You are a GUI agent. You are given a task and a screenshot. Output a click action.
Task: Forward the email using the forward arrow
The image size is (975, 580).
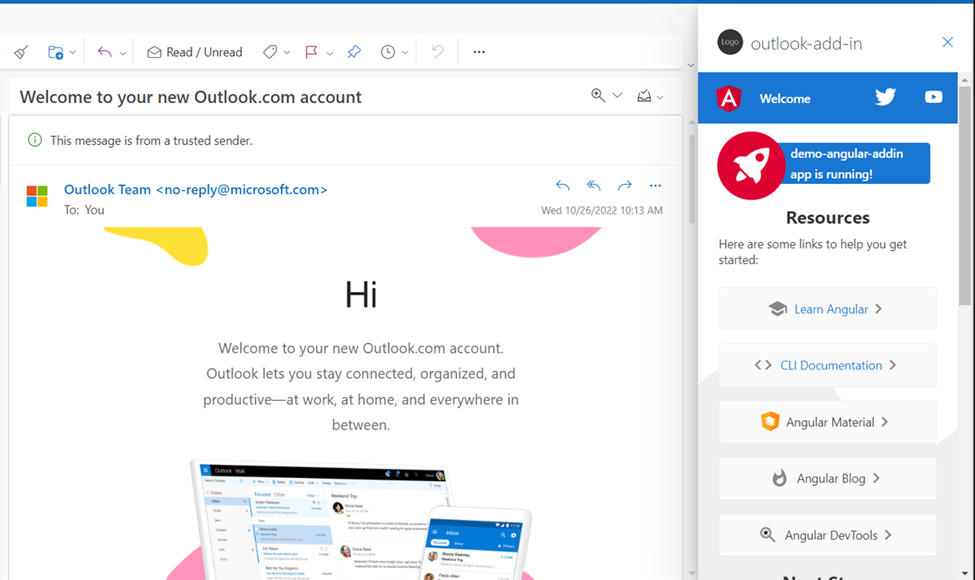click(x=624, y=186)
